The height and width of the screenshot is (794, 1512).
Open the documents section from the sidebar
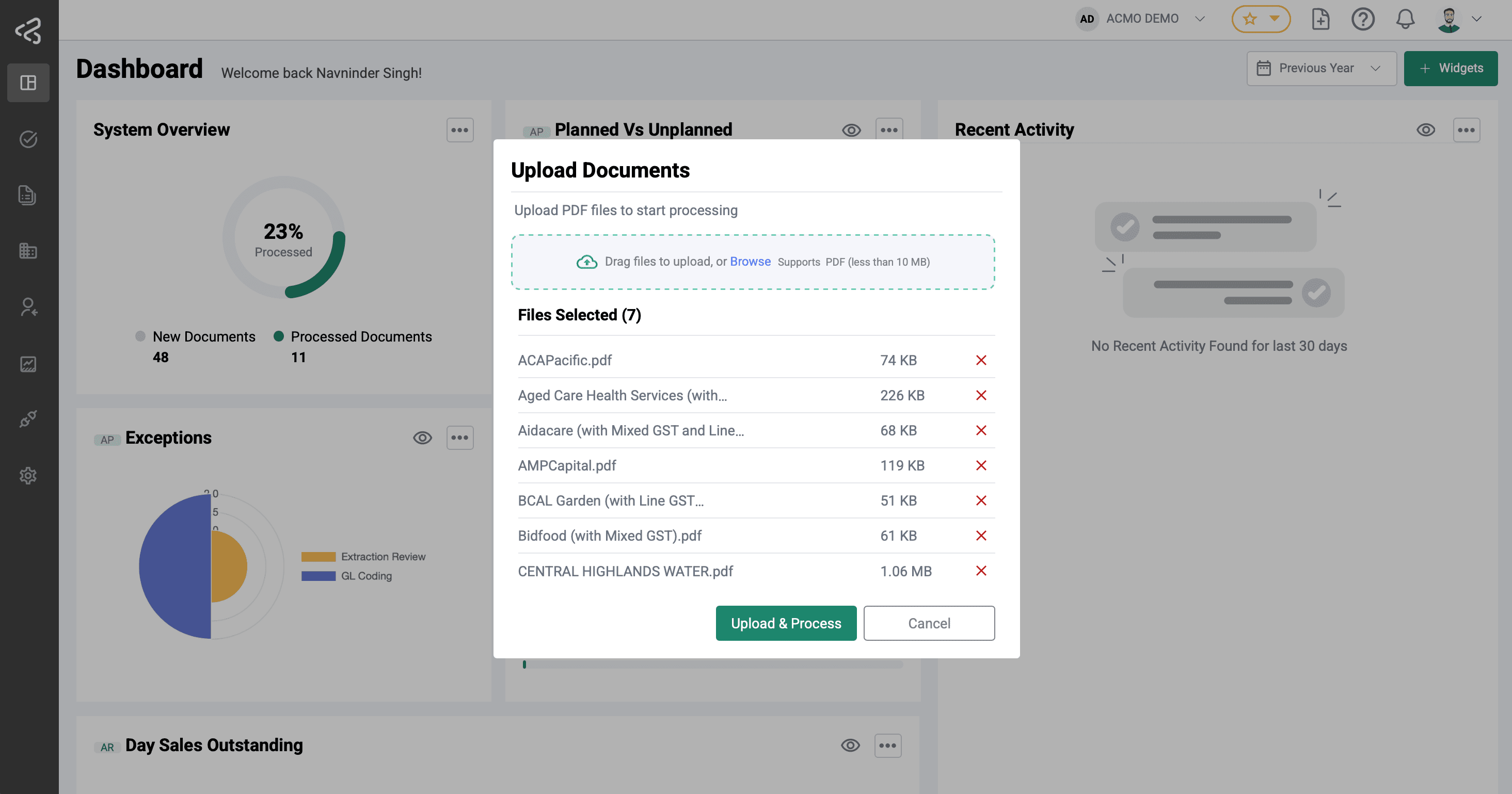coord(27,195)
